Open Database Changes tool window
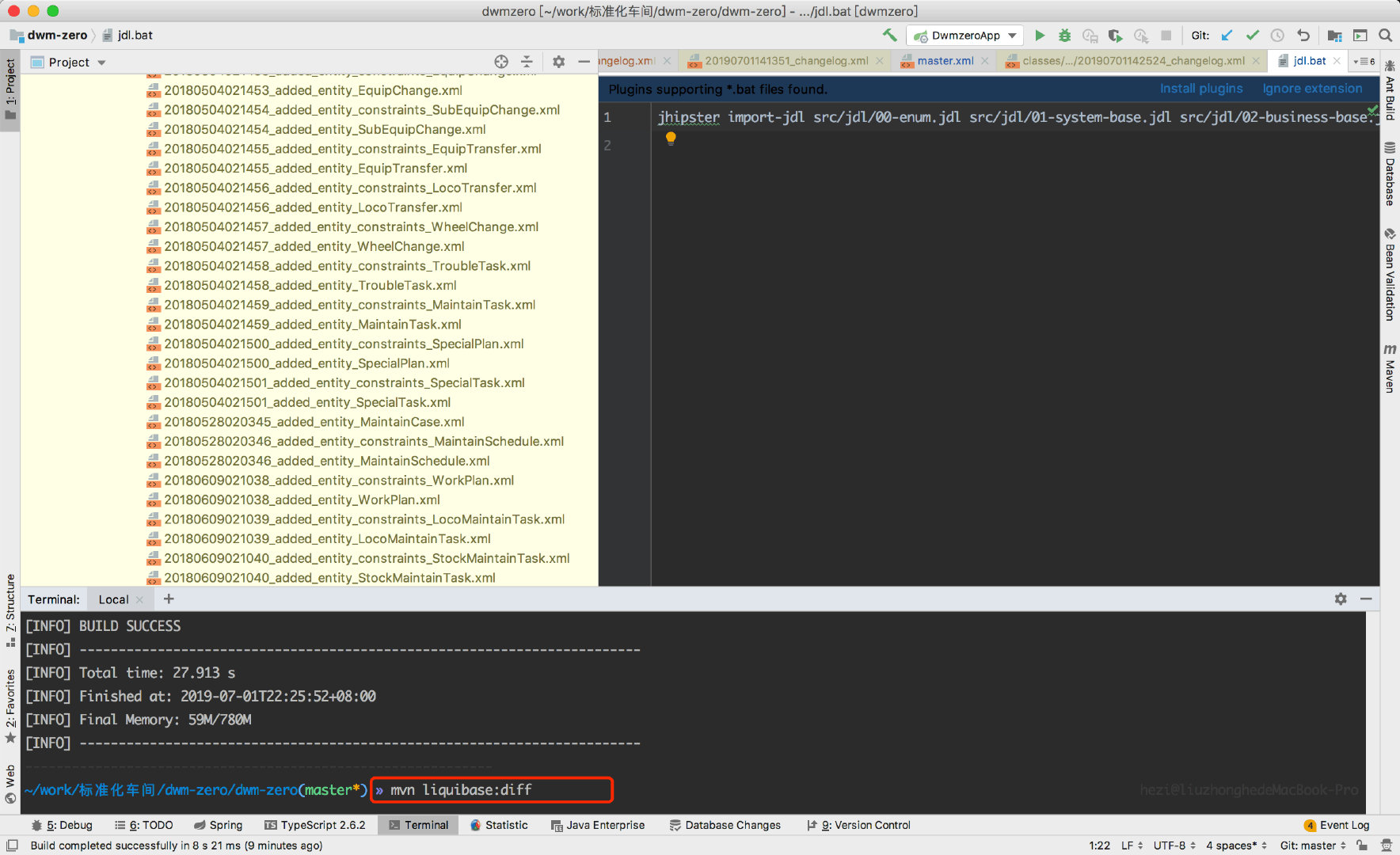1400x855 pixels. tap(725, 825)
